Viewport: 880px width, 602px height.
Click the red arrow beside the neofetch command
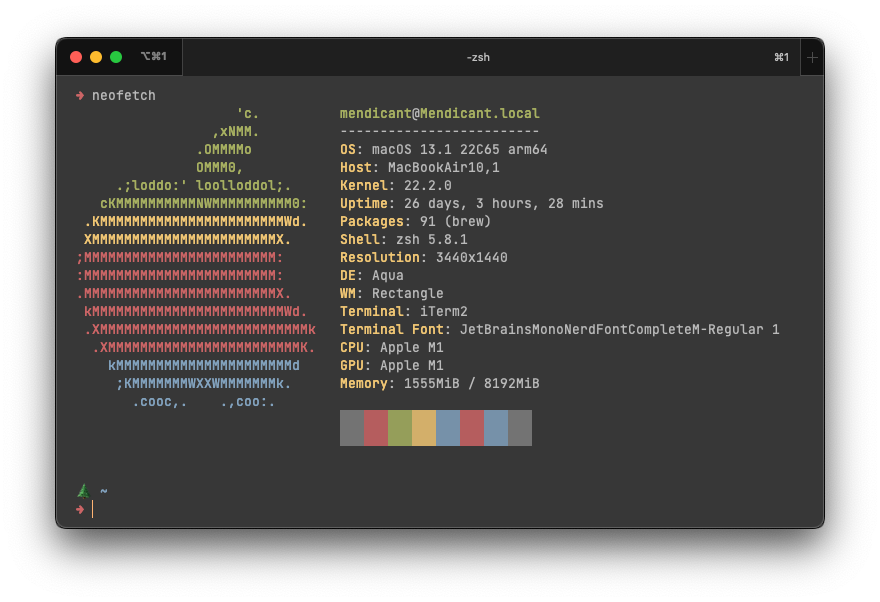79,95
